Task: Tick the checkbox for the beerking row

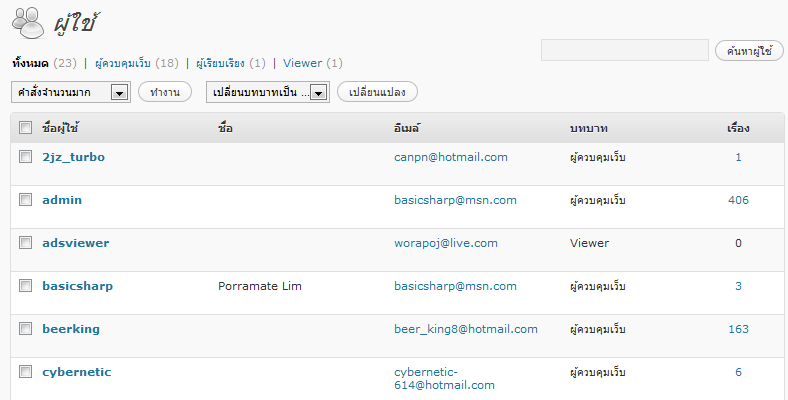Action: (26, 329)
